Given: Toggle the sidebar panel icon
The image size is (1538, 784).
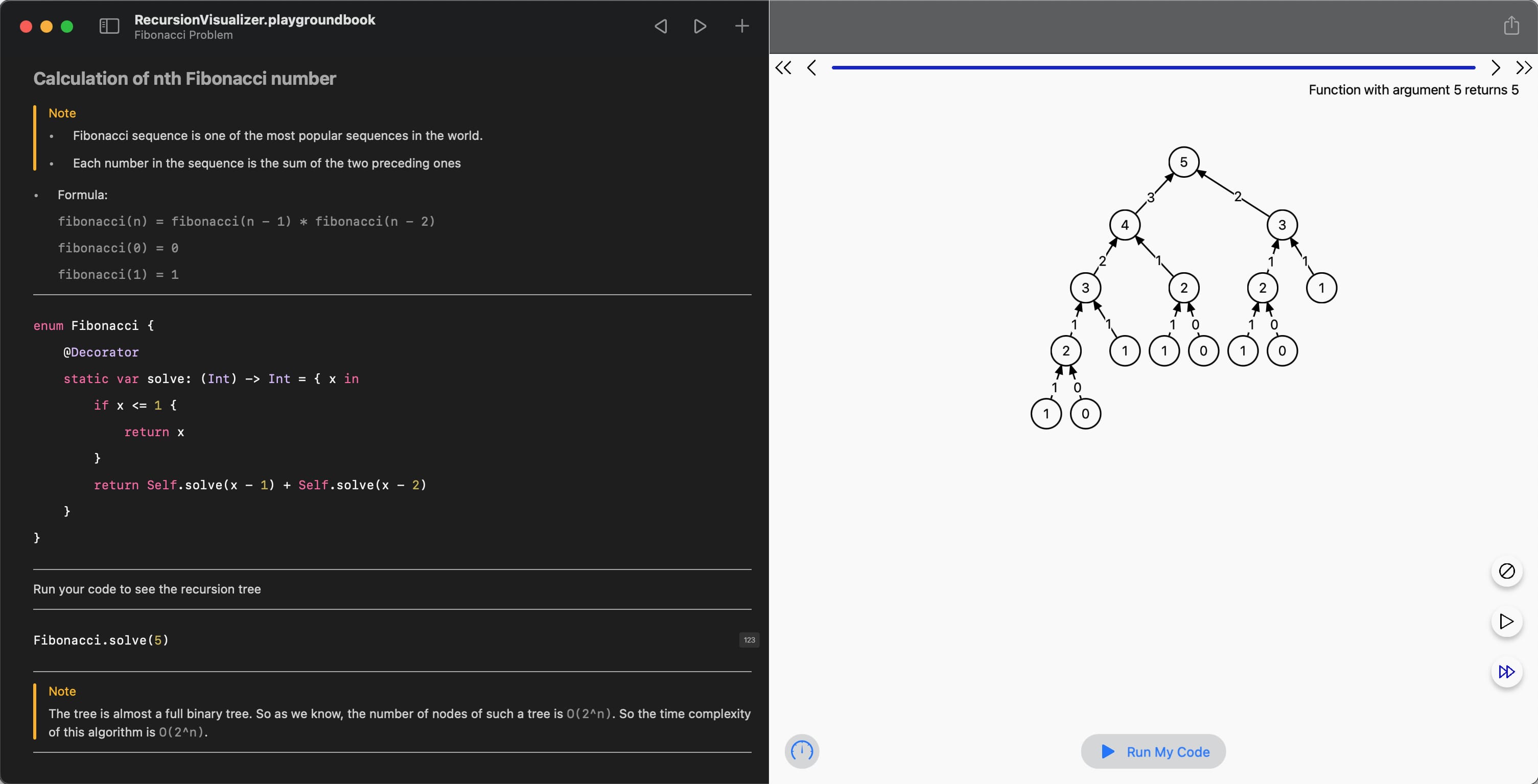Looking at the screenshot, I should [x=109, y=26].
